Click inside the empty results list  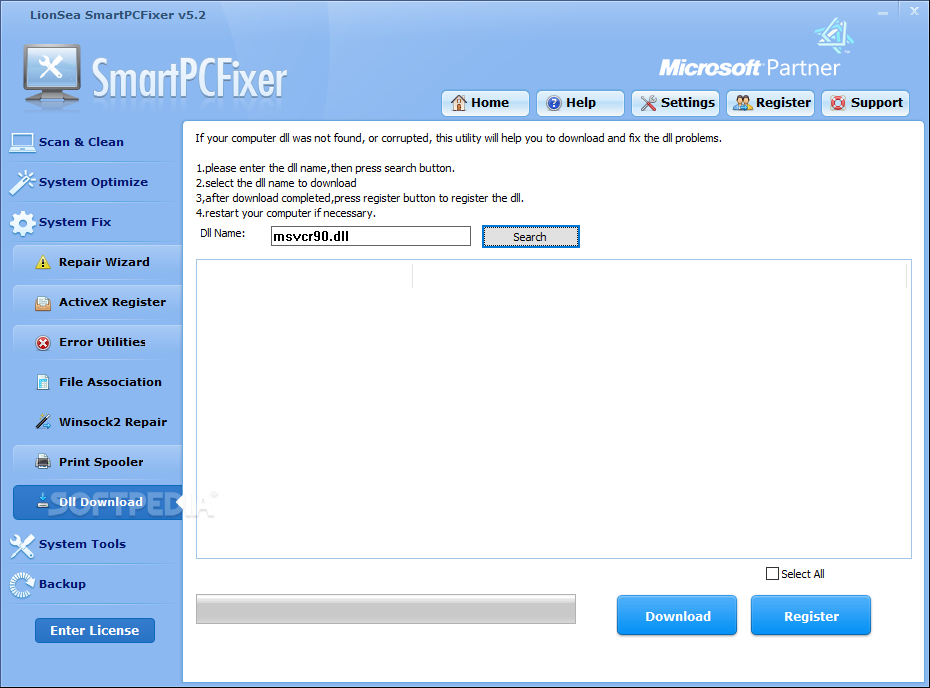point(553,409)
